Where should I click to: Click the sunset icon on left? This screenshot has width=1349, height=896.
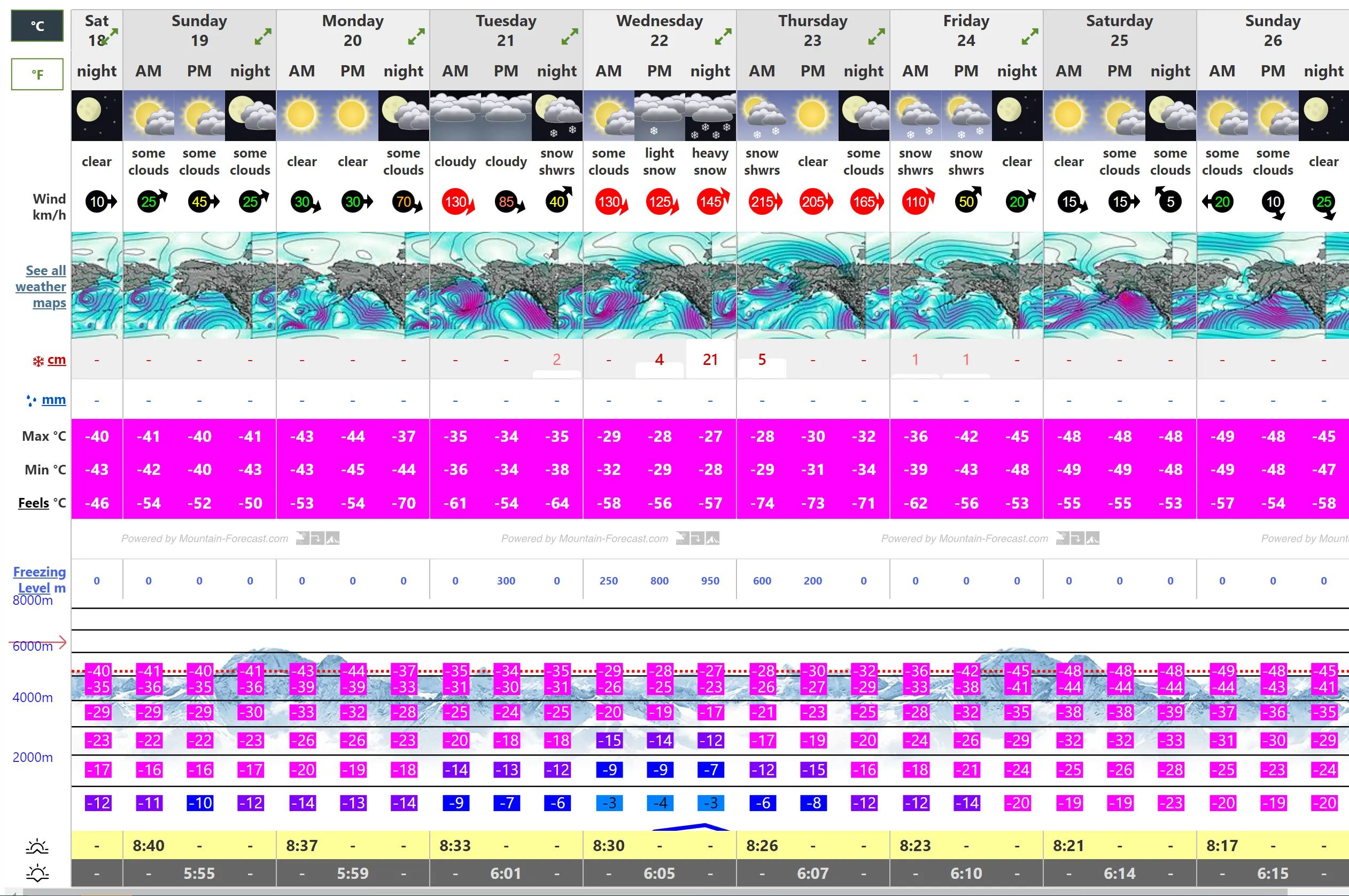(37, 873)
